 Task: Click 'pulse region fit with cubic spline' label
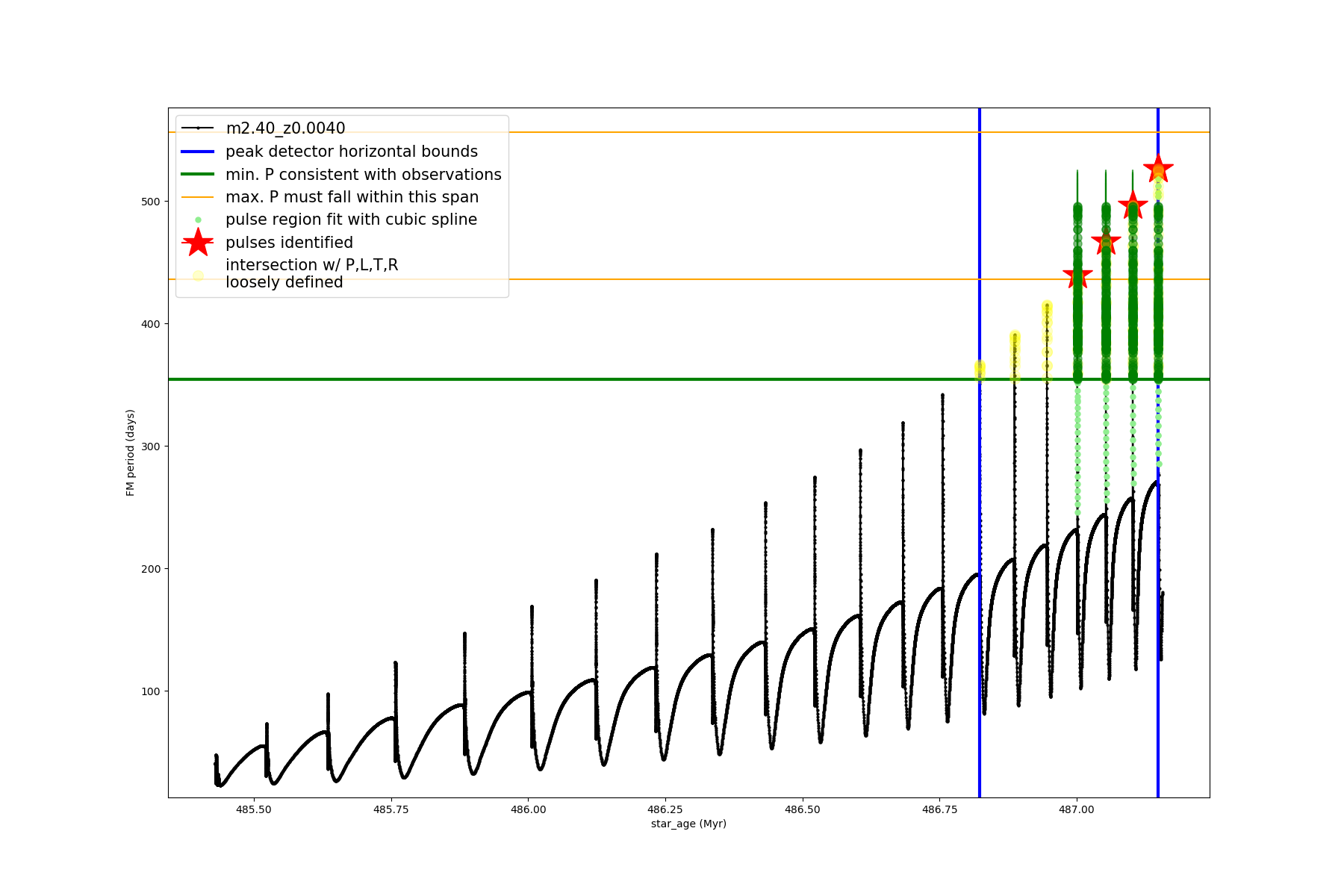click(x=351, y=220)
